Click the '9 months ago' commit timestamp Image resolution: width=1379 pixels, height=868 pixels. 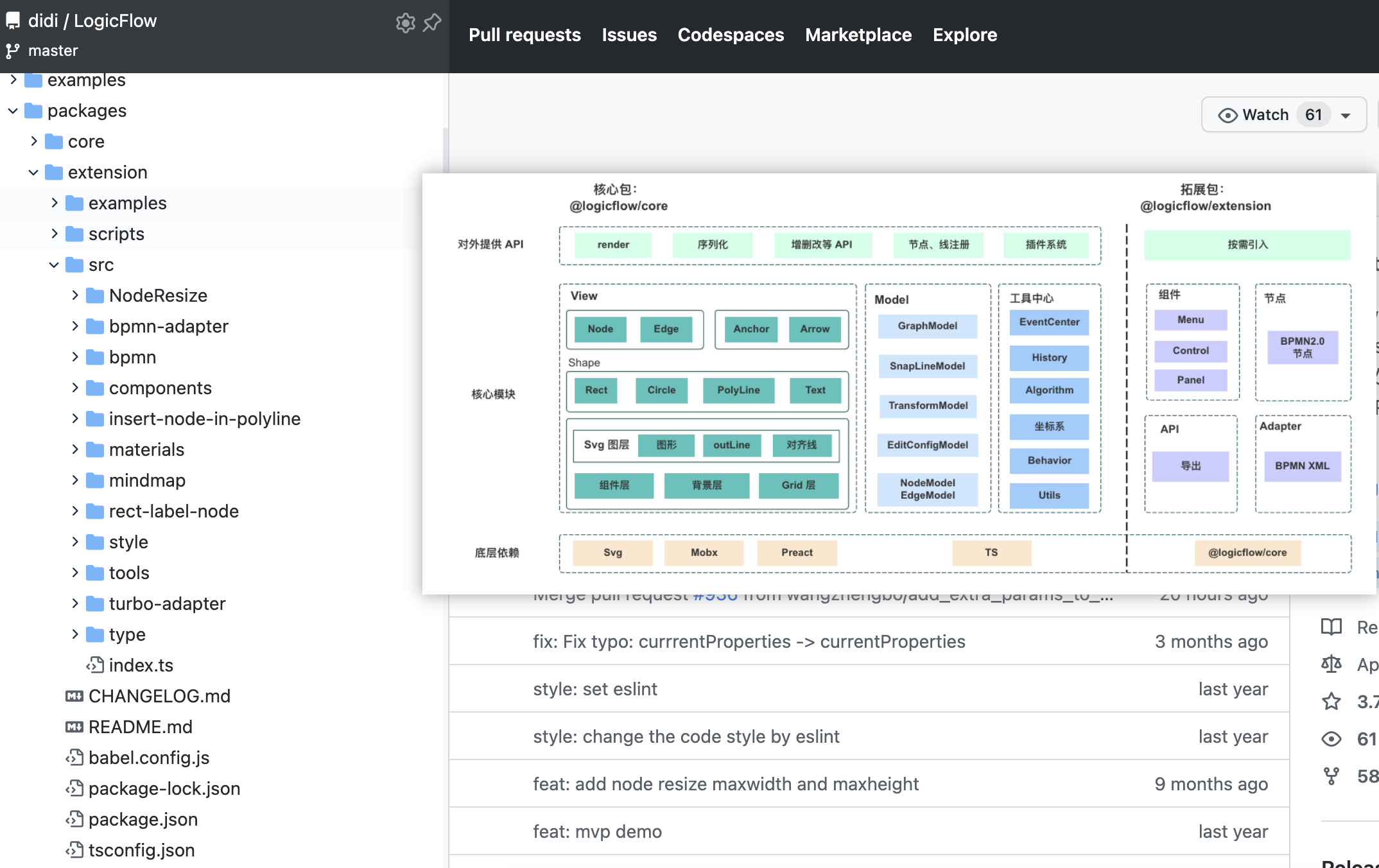pyautogui.click(x=1211, y=784)
